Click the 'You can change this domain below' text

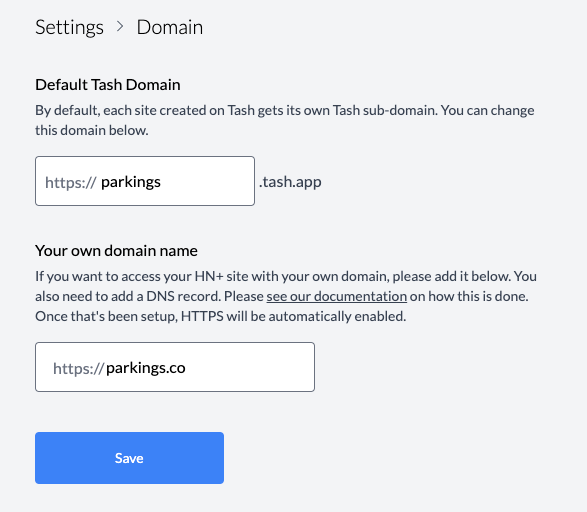tap(487, 110)
